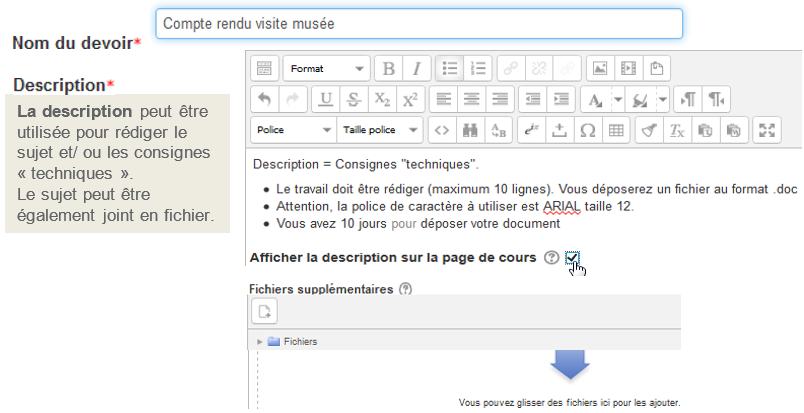This screenshot has width=804, height=413.
Task: Open the Taille police size dropdown
Action: pyautogui.click(x=381, y=130)
